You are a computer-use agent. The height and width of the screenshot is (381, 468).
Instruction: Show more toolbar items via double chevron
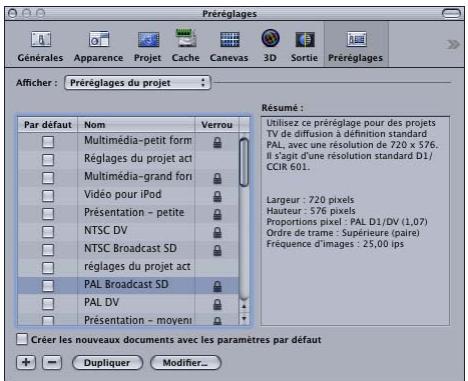(x=453, y=44)
